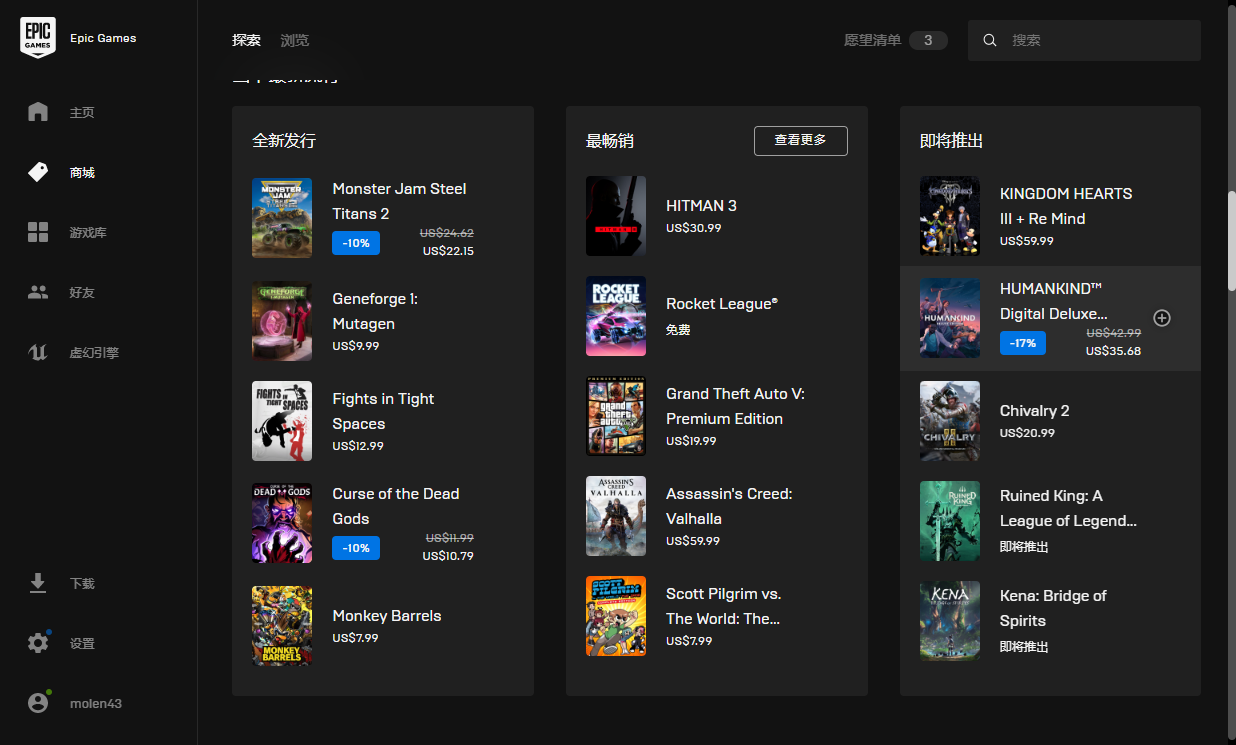The width and height of the screenshot is (1236, 745).
Task: Click the US$35.68 HUMANKIND price
Action: [x=1113, y=351]
